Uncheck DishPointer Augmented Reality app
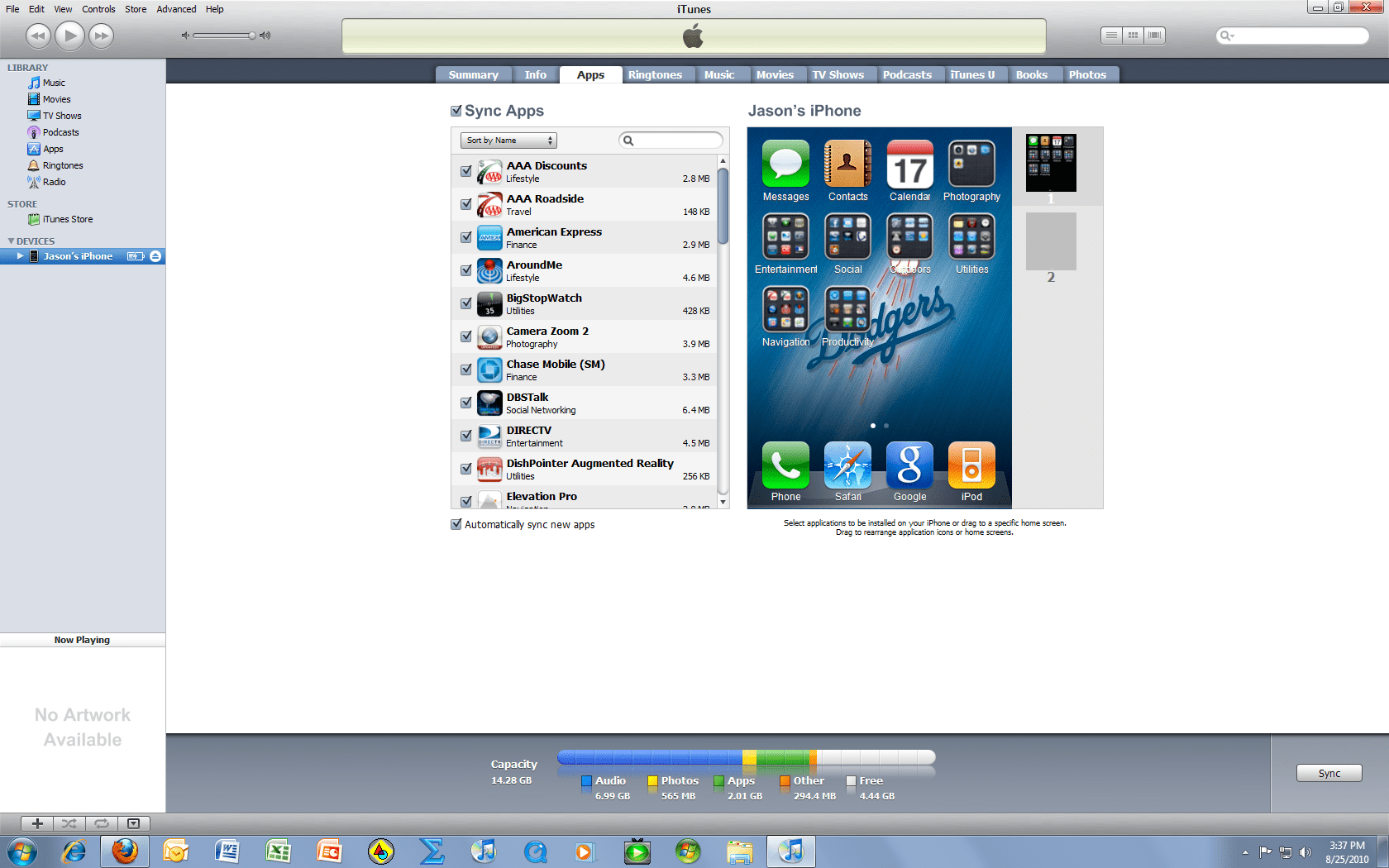 coord(466,469)
